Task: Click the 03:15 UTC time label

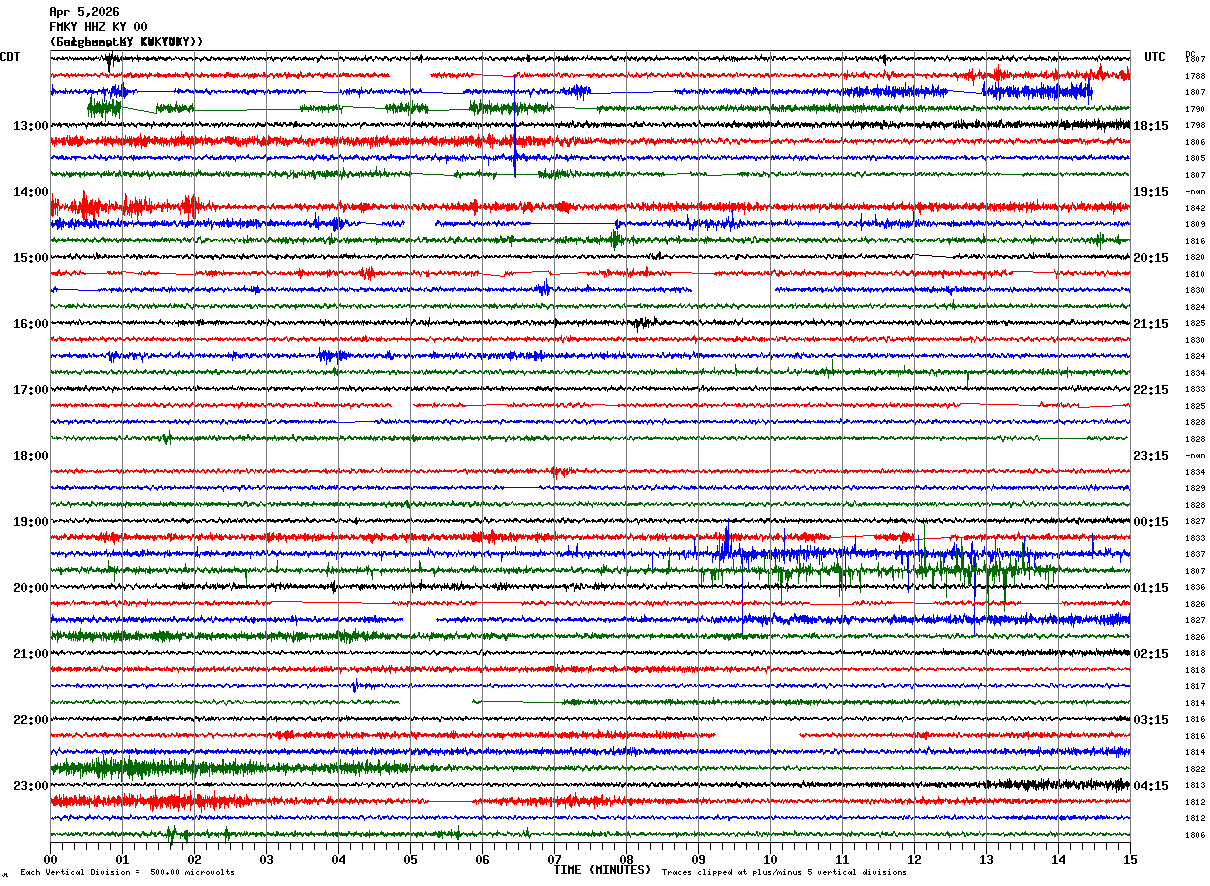Action: [1151, 719]
